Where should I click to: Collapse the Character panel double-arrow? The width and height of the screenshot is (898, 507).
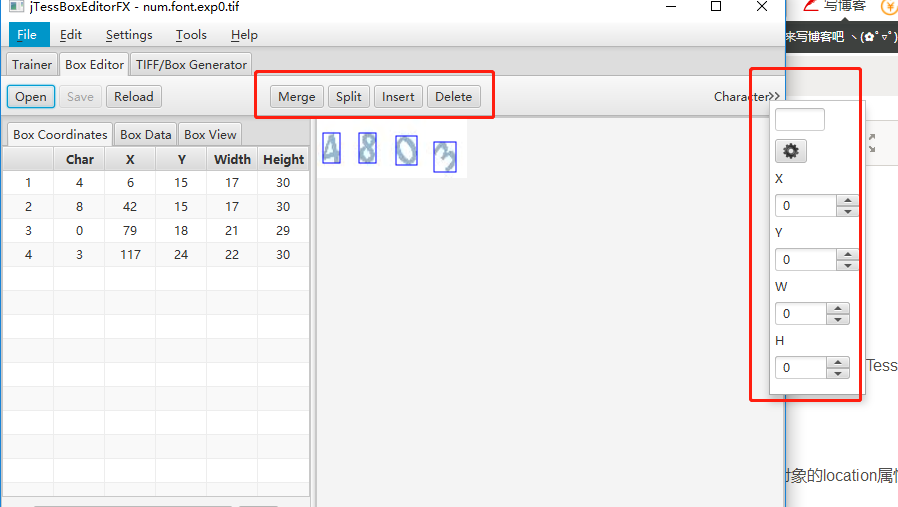(x=774, y=96)
